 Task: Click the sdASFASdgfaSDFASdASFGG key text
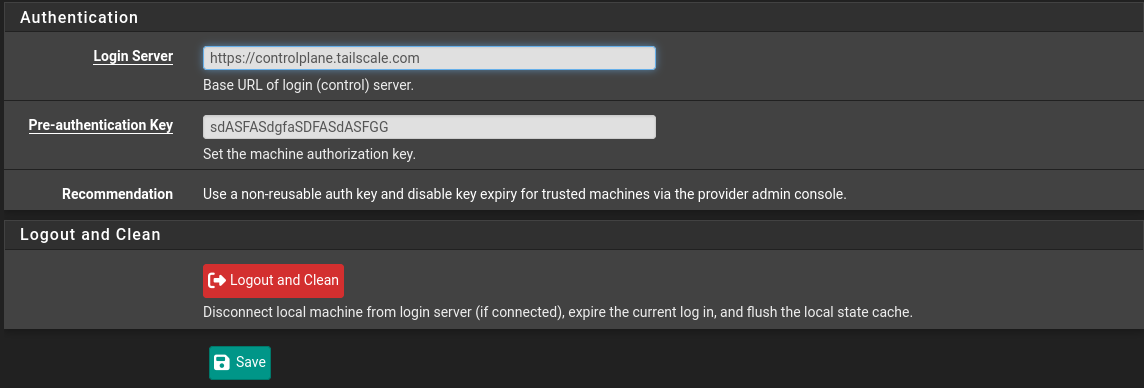point(299,127)
